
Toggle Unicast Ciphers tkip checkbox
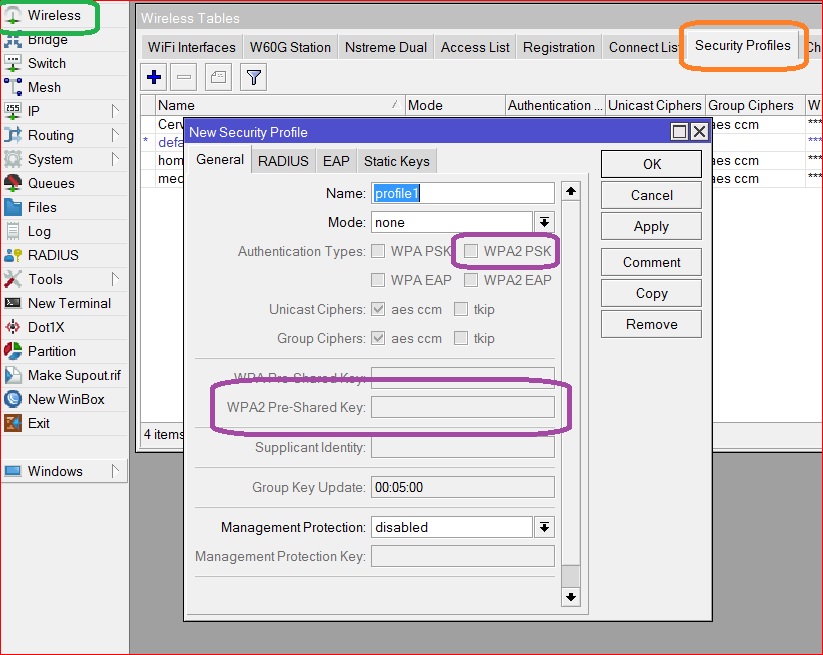461,309
